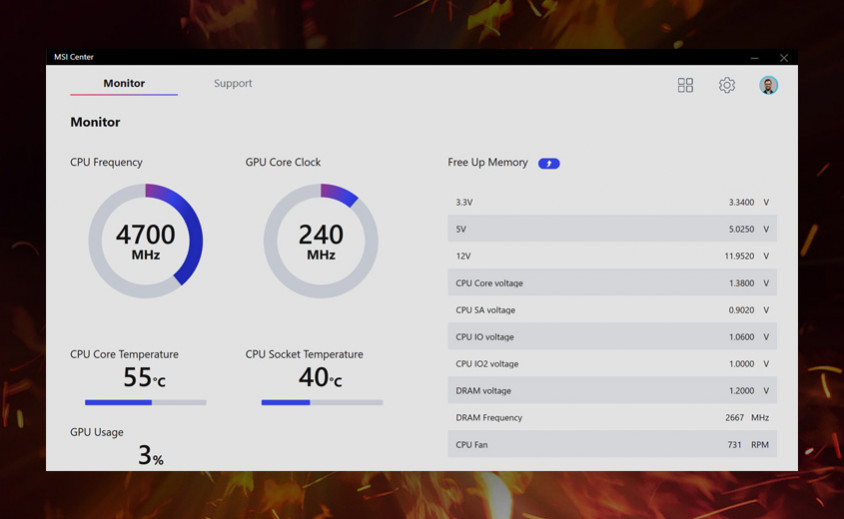Click the MSI Center title bar text
Screen dimensions: 844x519
pos(74,58)
